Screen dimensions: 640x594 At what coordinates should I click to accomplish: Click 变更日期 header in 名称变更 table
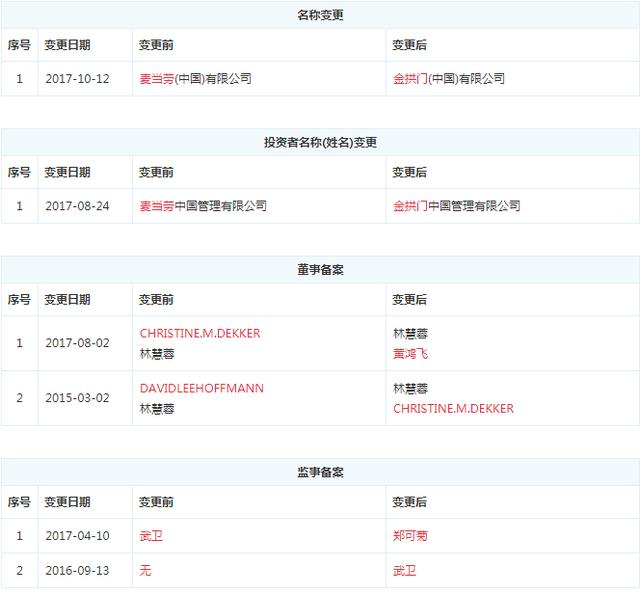pyautogui.click(x=67, y=45)
